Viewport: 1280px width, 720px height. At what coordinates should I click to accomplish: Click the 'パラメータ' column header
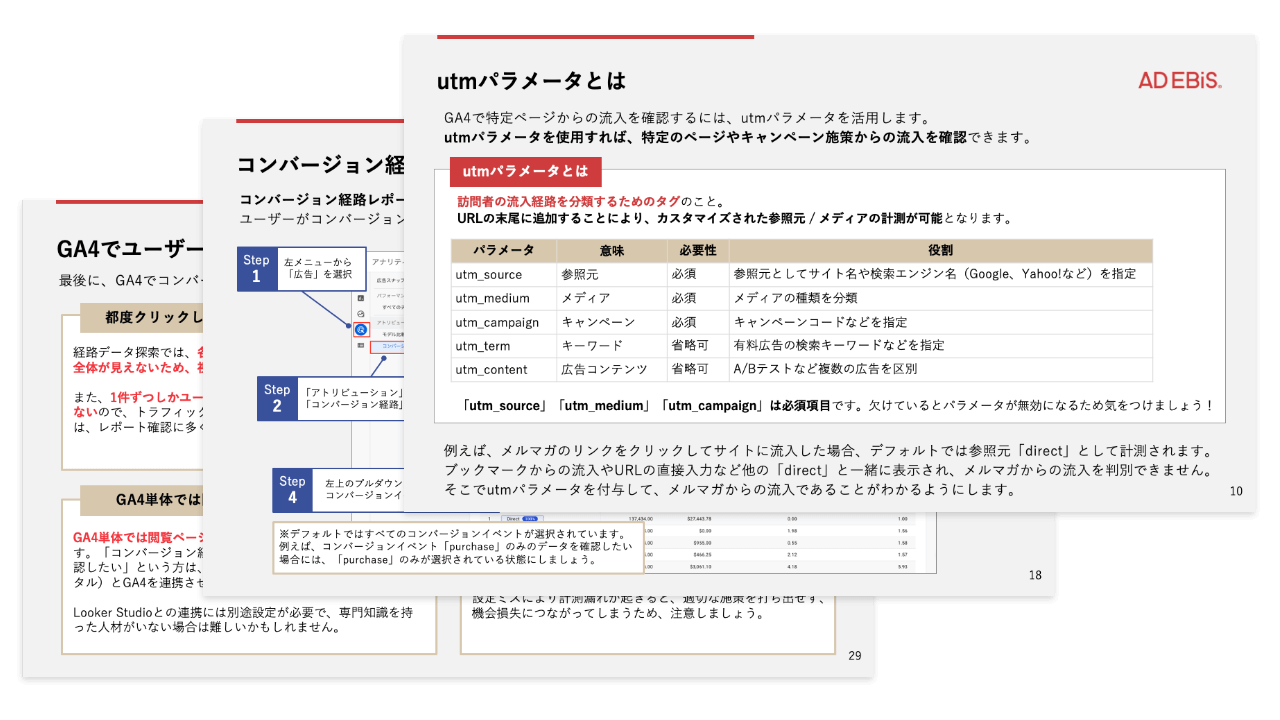(503, 250)
